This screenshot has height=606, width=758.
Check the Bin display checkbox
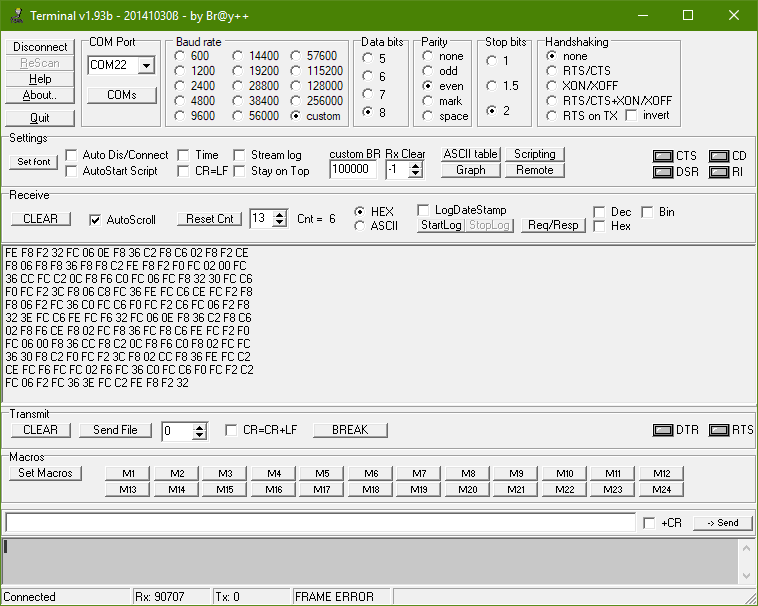pyautogui.click(x=647, y=212)
